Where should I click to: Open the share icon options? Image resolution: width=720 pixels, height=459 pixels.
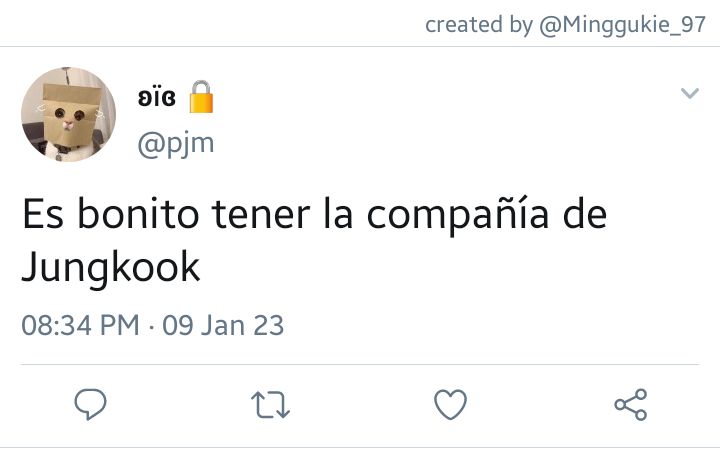tap(631, 404)
